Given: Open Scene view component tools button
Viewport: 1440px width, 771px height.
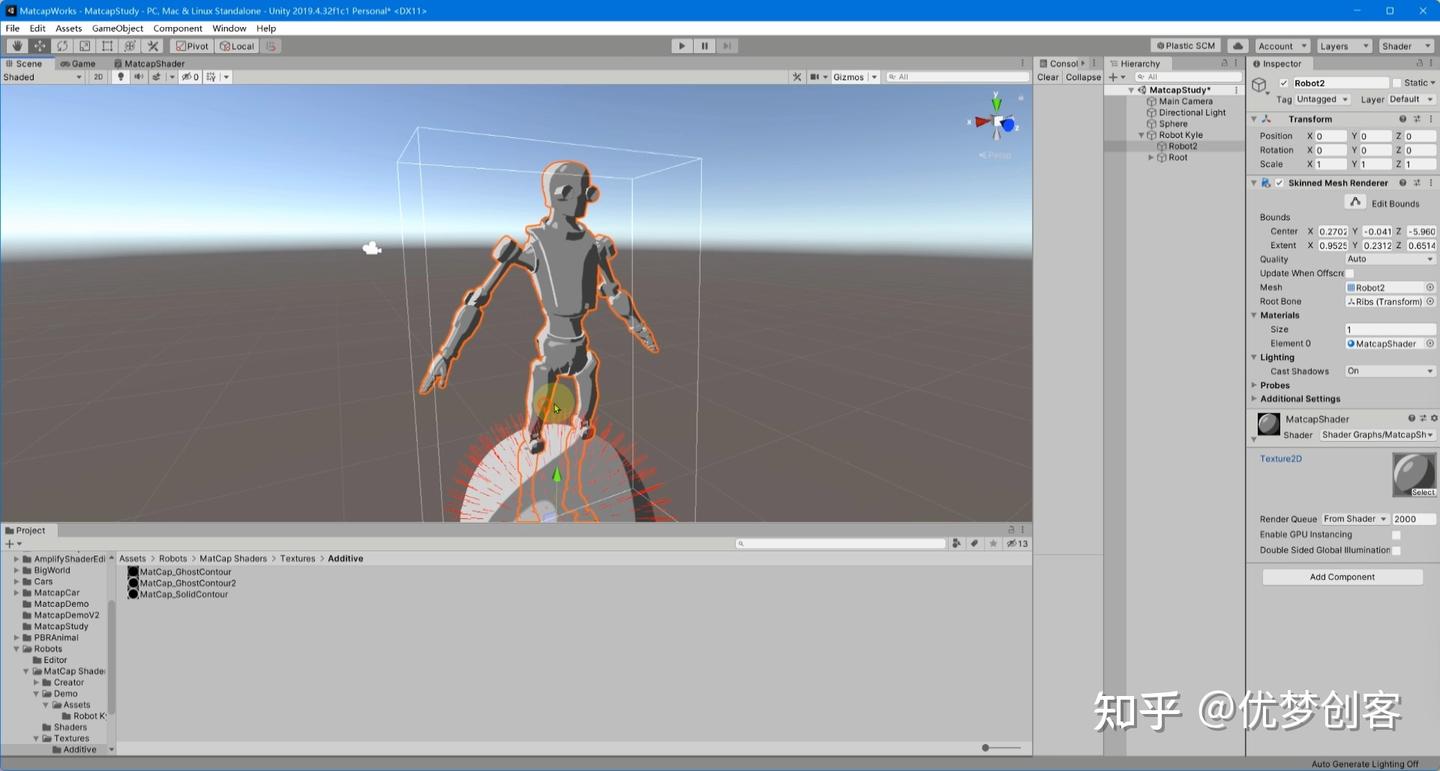Looking at the screenshot, I should coord(797,77).
